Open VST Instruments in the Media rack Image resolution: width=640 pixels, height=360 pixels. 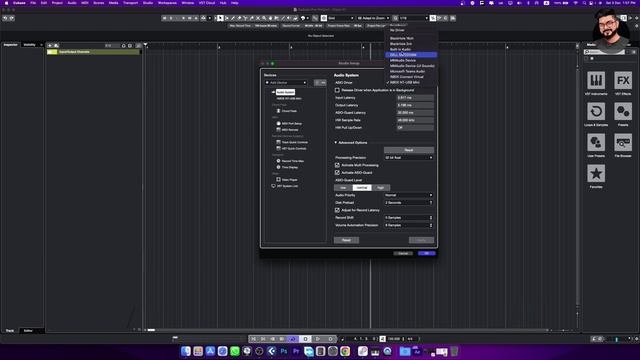[x=596, y=80]
